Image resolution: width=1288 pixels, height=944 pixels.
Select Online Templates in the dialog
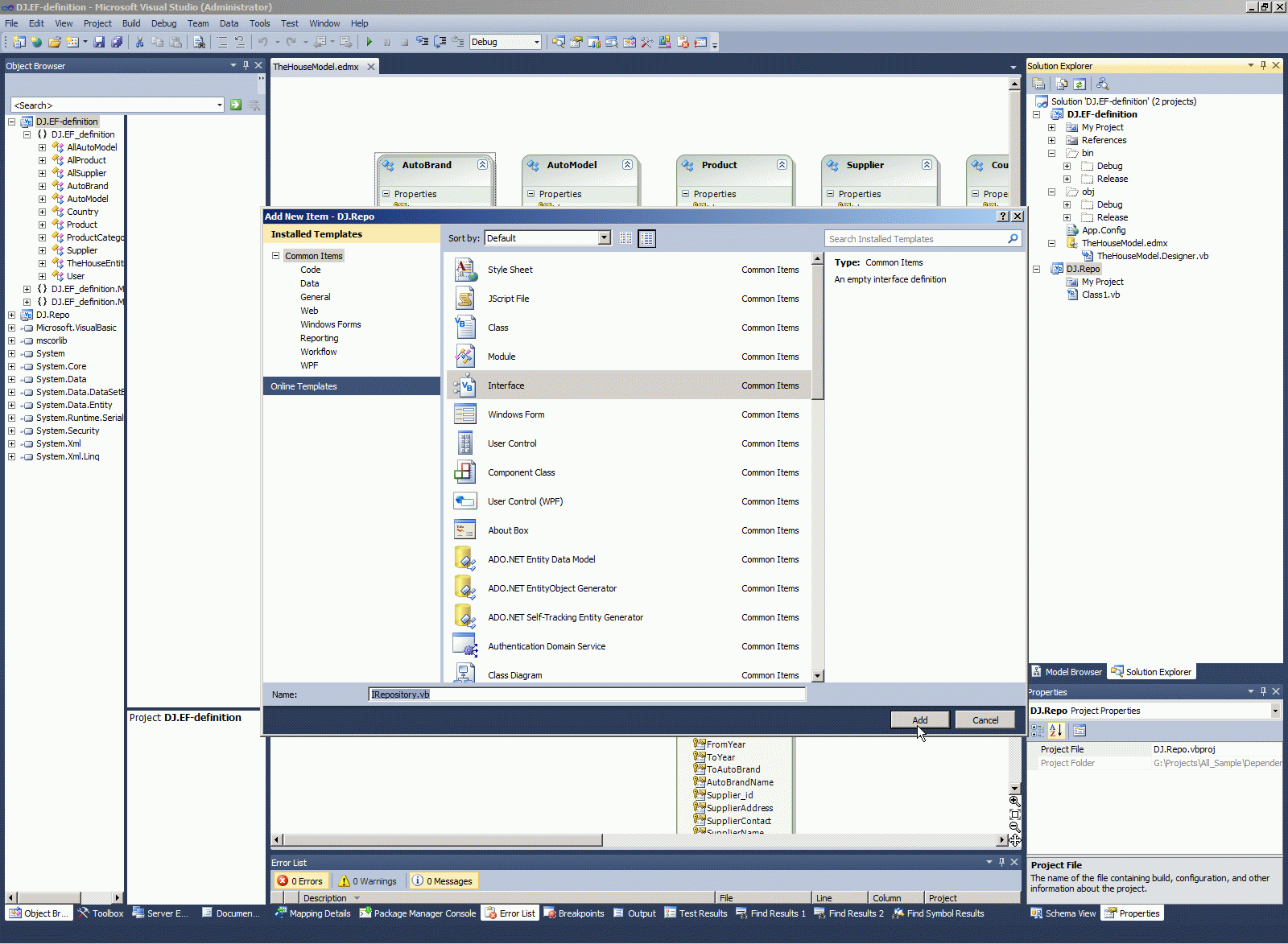coord(352,386)
